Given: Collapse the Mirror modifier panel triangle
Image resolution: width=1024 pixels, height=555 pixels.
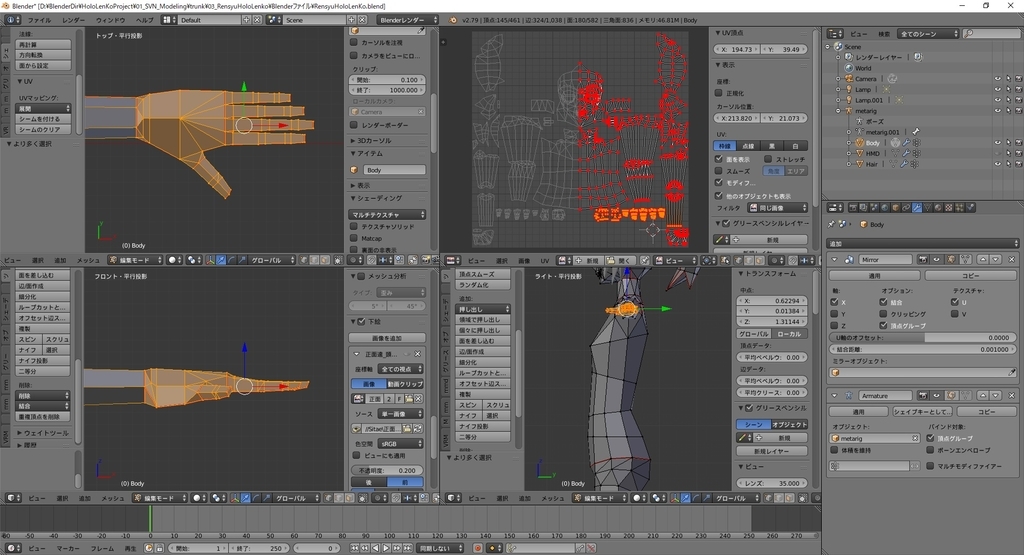Looking at the screenshot, I should click(x=835, y=259).
